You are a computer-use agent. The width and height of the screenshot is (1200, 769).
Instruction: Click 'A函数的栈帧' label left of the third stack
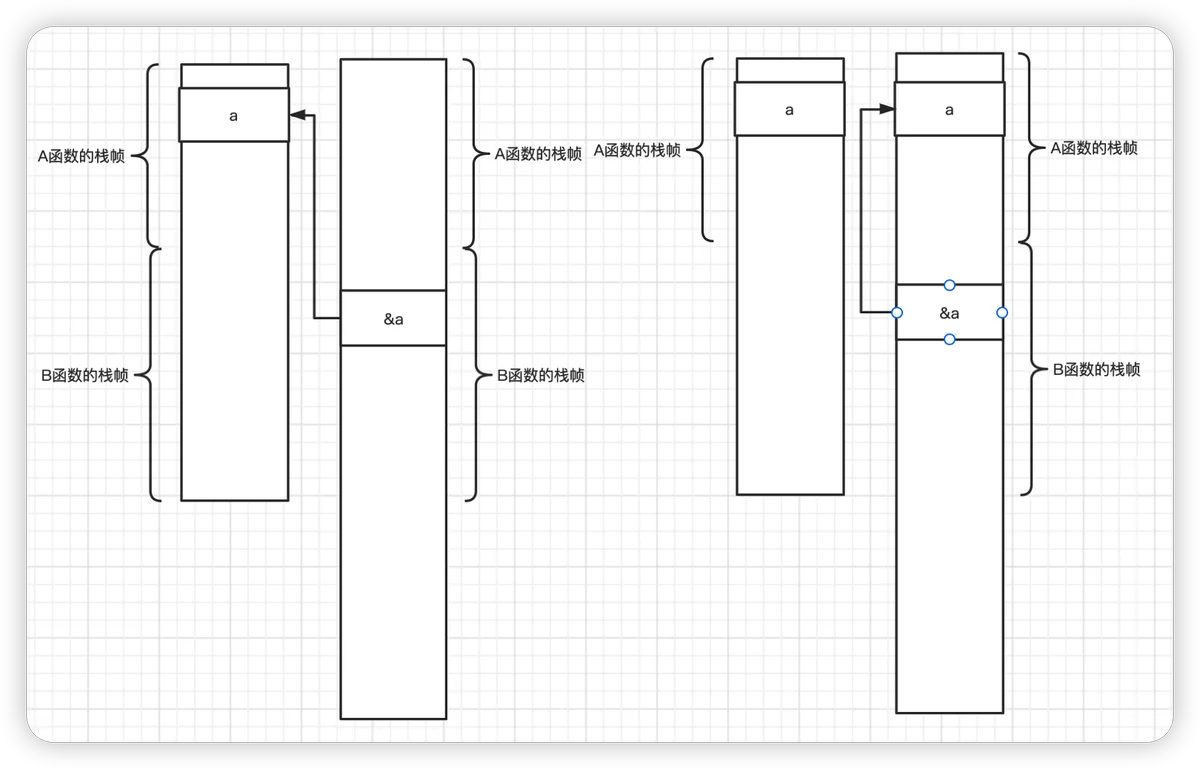(637, 150)
